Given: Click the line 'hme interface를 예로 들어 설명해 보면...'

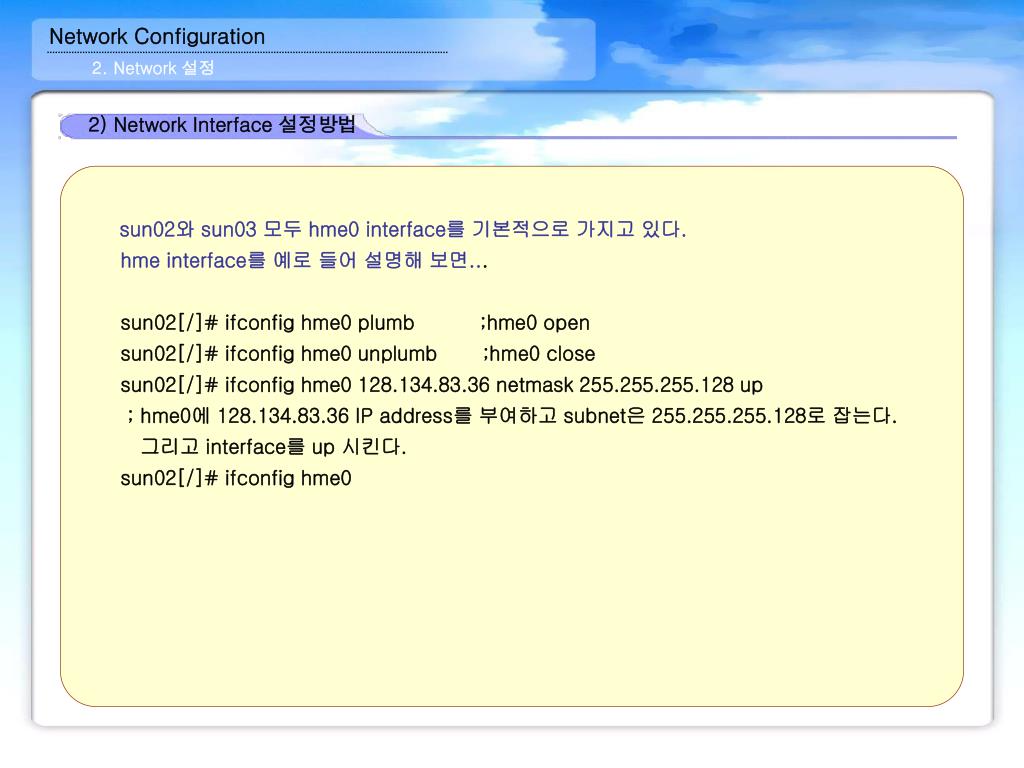Looking at the screenshot, I should point(304,260).
